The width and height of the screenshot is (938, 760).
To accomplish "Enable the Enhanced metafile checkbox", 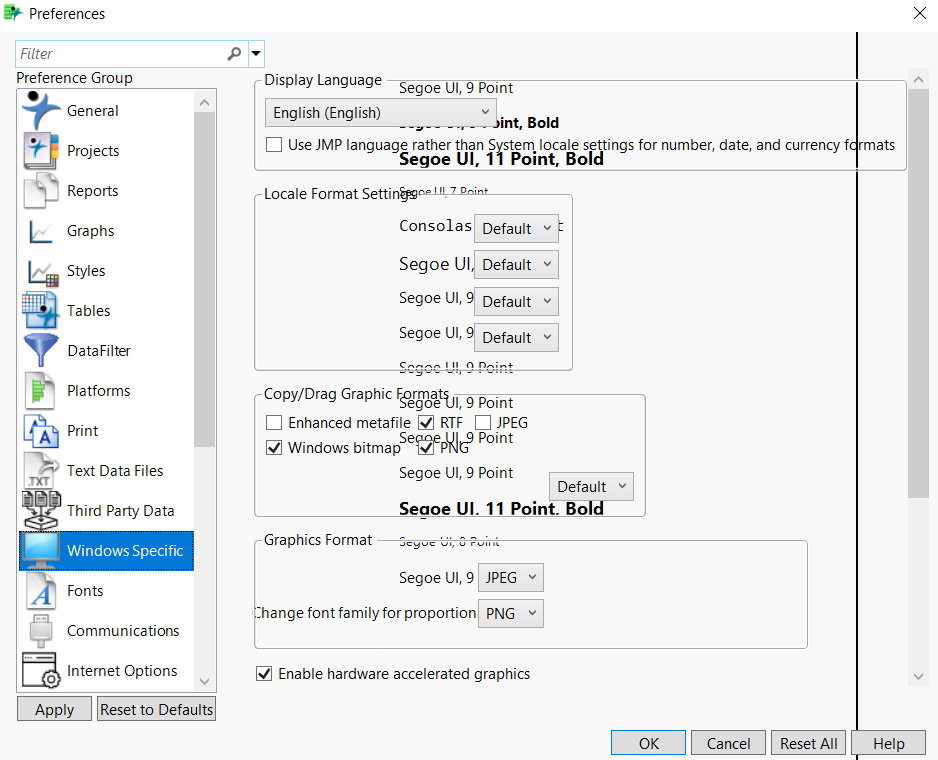I will [x=274, y=423].
